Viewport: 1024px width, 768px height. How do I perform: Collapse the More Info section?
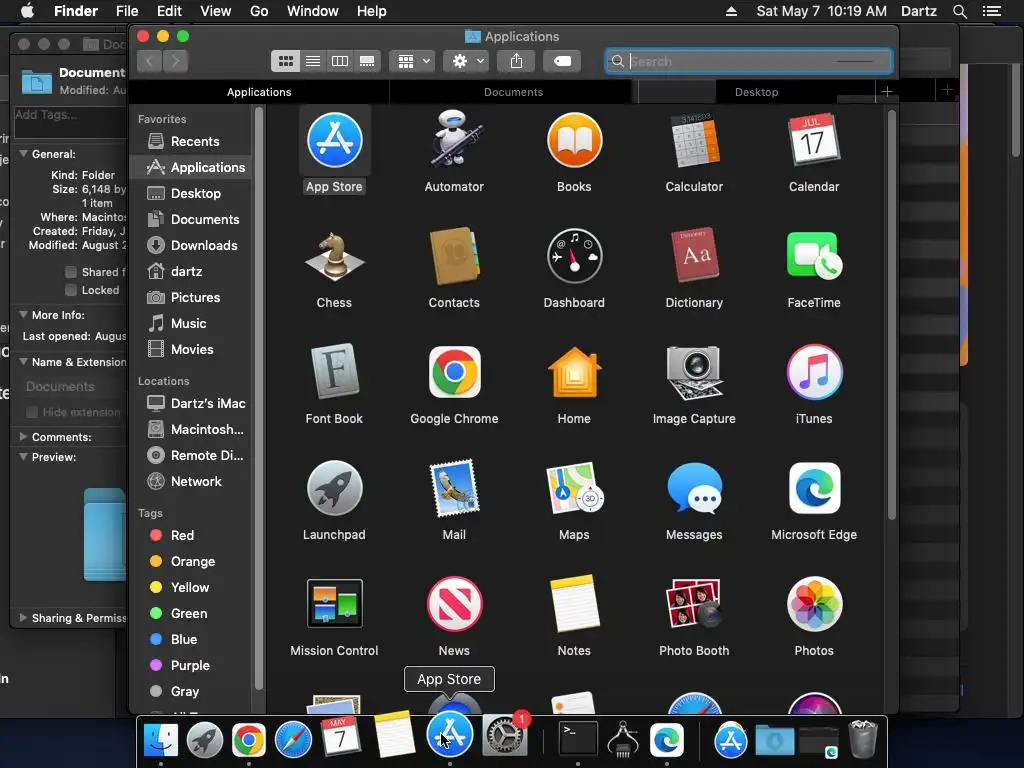[24, 315]
